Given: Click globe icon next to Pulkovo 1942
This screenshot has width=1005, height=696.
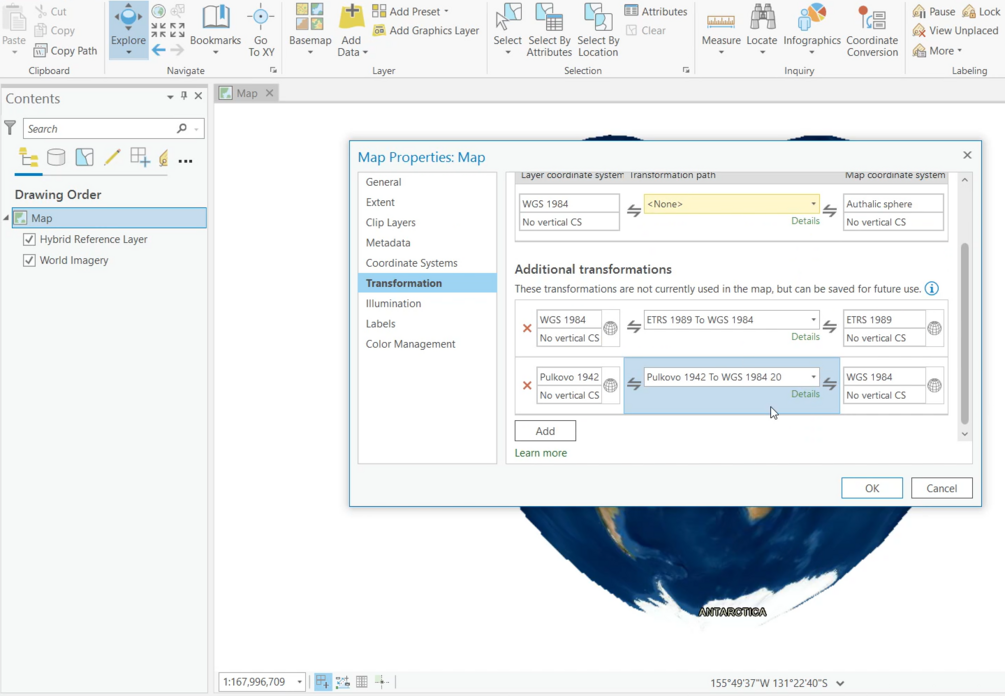Looking at the screenshot, I should [x=610, y=385].
